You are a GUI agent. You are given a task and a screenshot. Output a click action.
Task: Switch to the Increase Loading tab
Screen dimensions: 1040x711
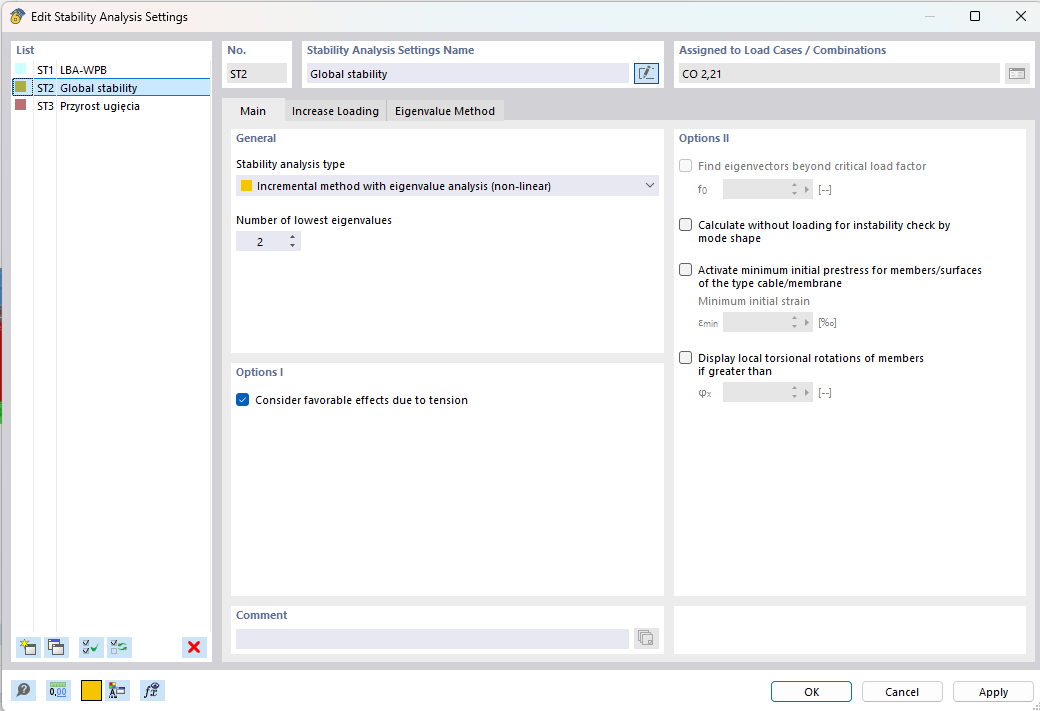click(x=335, y=111)
